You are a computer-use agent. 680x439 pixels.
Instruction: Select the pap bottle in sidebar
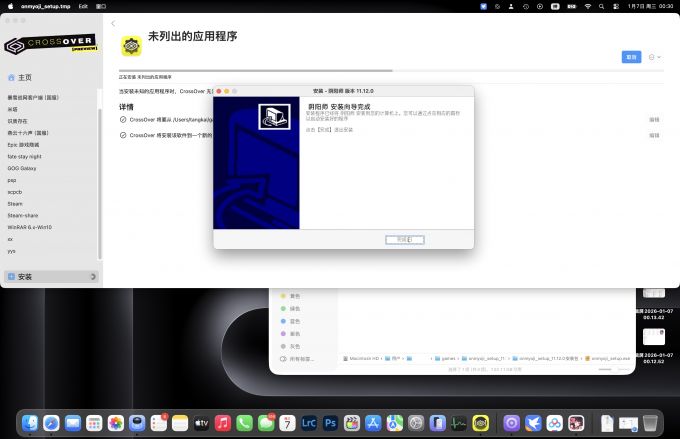[12, 180]
